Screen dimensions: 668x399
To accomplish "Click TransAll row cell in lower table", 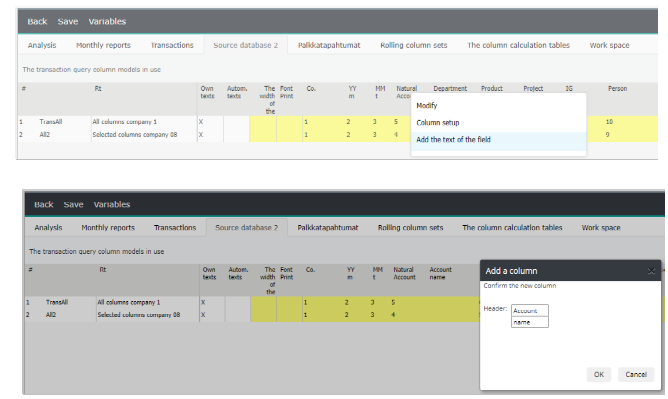I will (x=57, y=302).
